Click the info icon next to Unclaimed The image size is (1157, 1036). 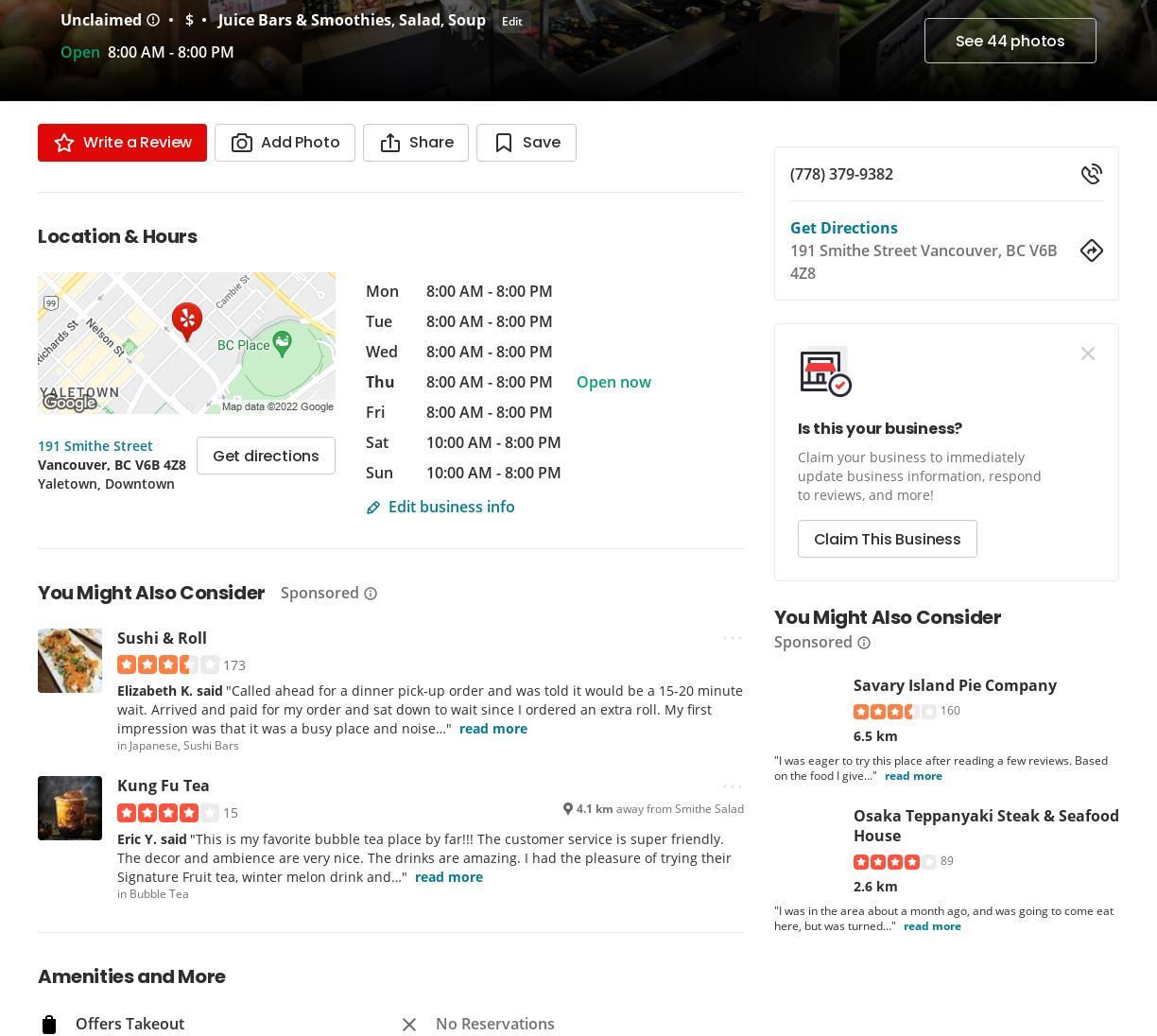pos(153,20)
